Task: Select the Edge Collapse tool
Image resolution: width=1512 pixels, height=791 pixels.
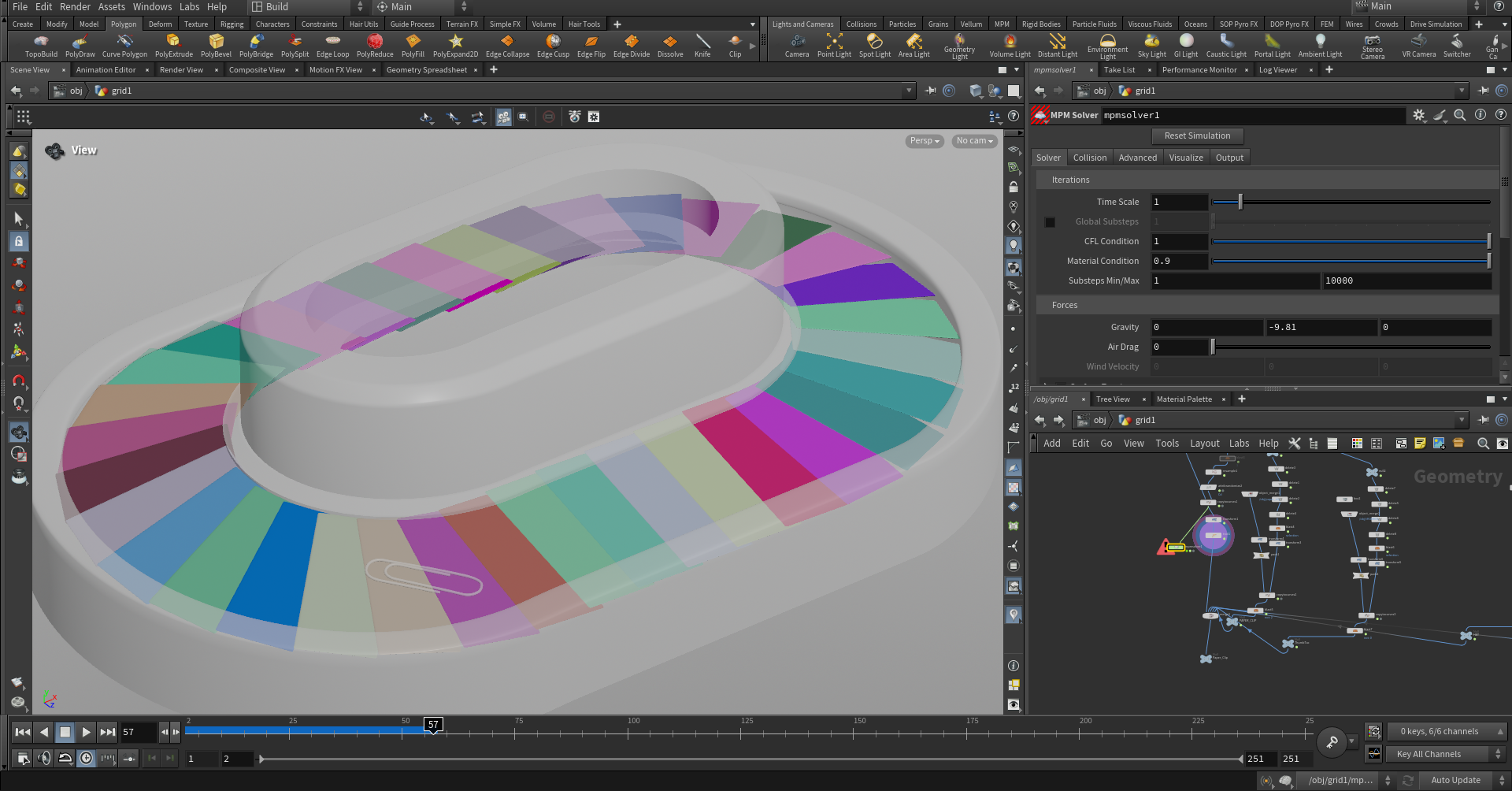Action: [x=507, y=46]
